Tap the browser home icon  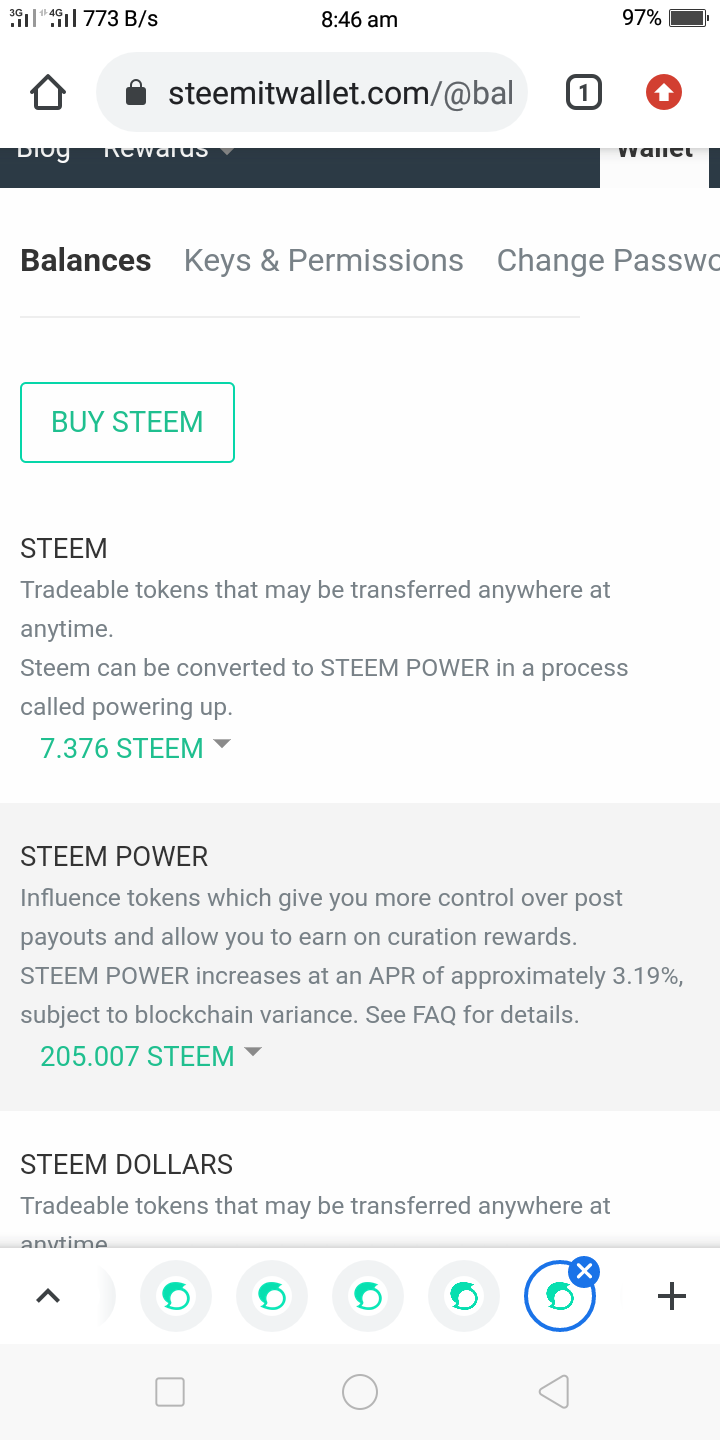[48, 93]
